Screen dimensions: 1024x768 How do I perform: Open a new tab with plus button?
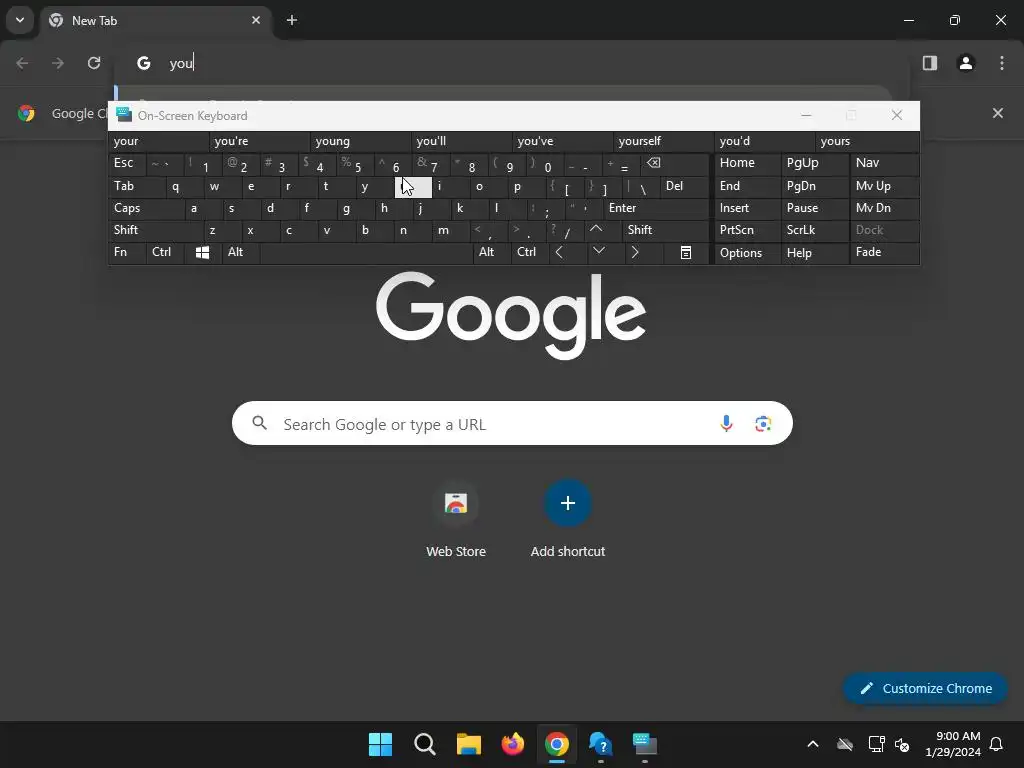click(292, 20)
